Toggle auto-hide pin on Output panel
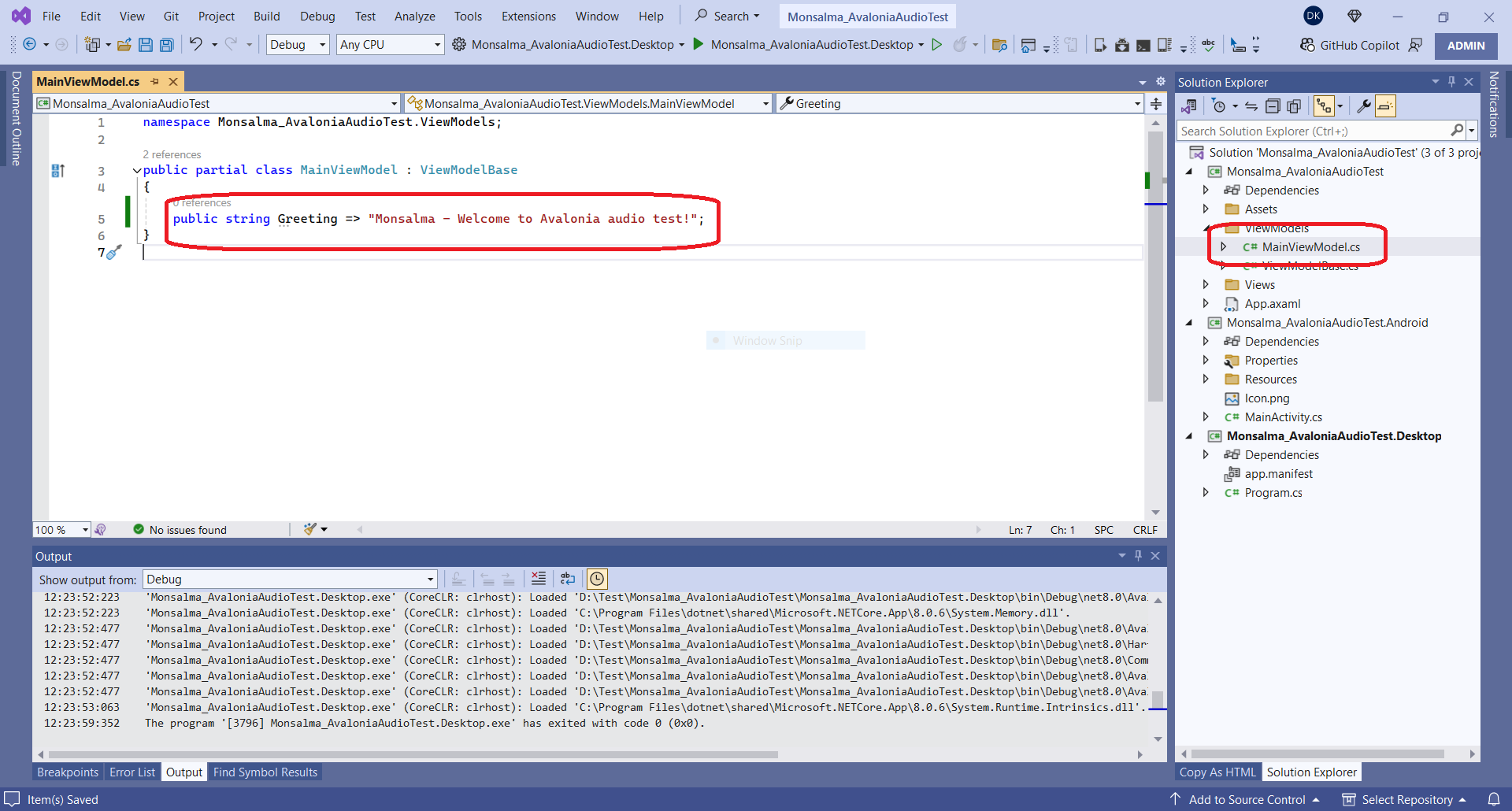Screen dimensions: 1512x811 [1138, 556]
